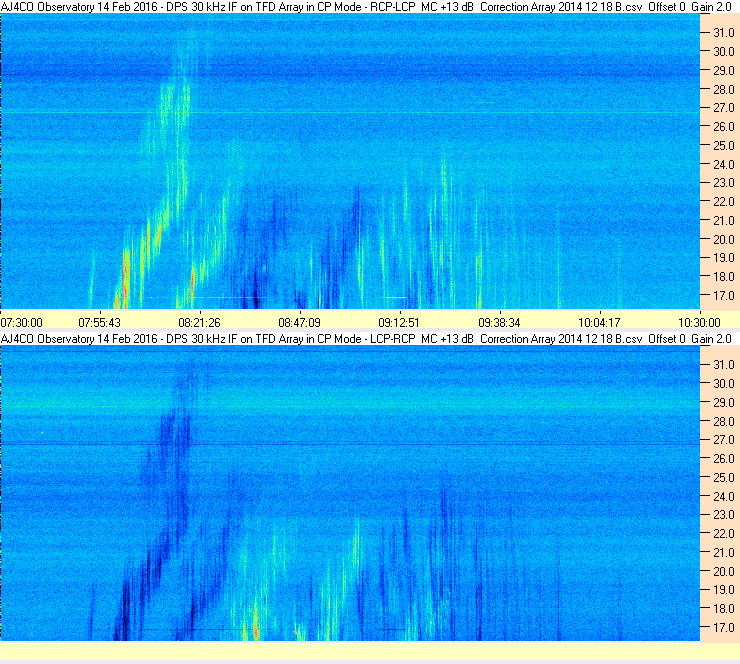The height and width of the screenshot is (664, 740).
Task: Select 23.0 frequency label in RCP-LCP plot
Action: [x=724, y=183]
